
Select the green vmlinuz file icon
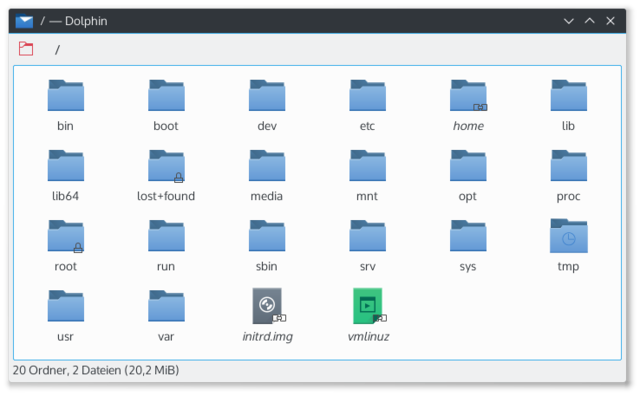coord(368,306)
